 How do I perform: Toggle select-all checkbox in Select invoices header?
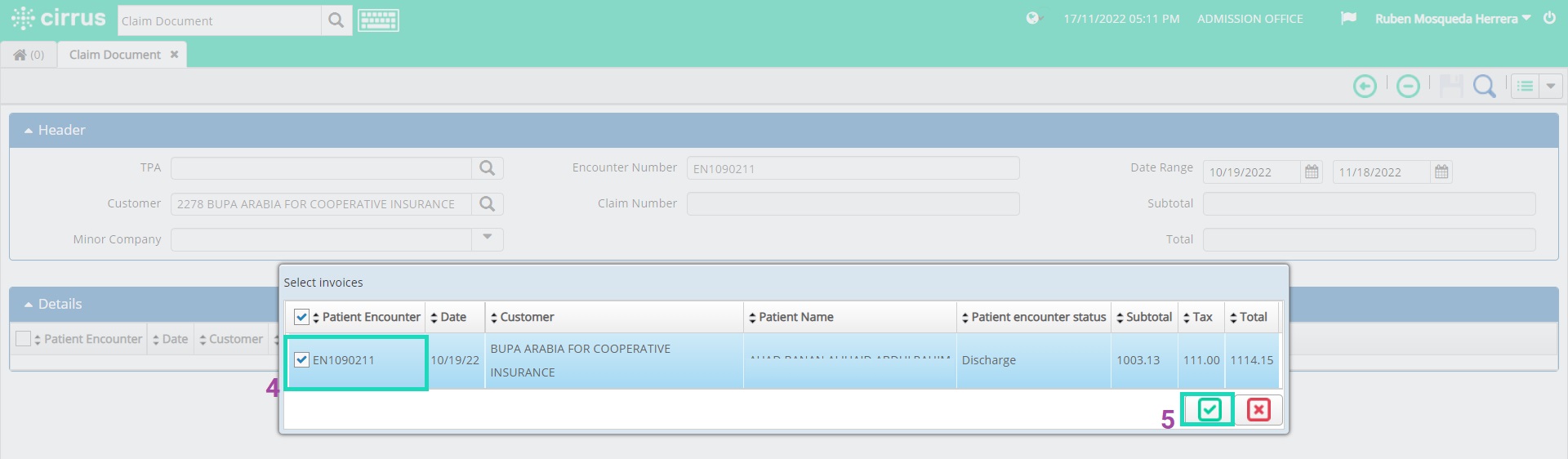(x=302, y=317)
